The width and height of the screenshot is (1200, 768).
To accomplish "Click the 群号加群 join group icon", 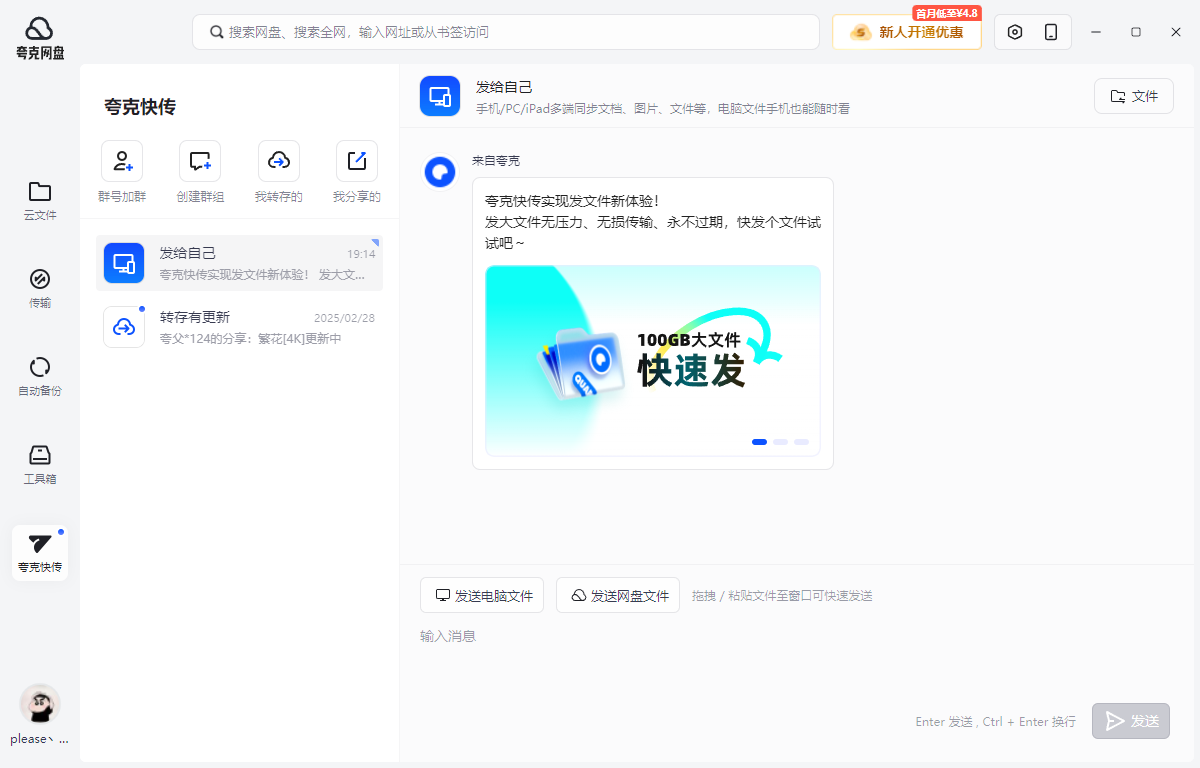I will point(122,161).
